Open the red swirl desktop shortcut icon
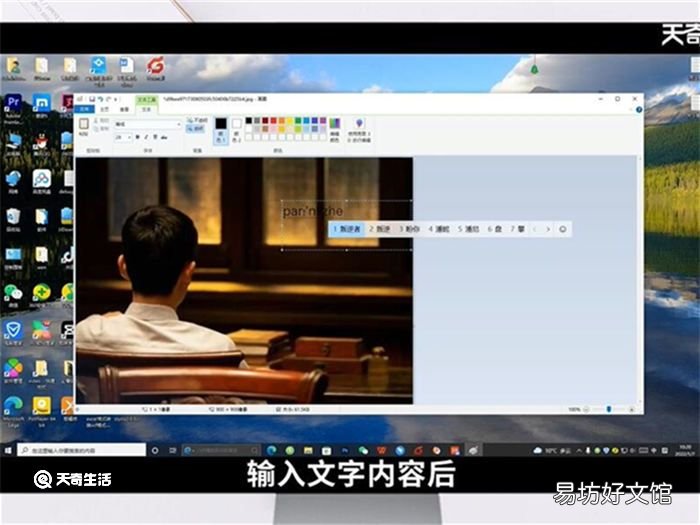This screenshot has height=525, width=700. 156,69
